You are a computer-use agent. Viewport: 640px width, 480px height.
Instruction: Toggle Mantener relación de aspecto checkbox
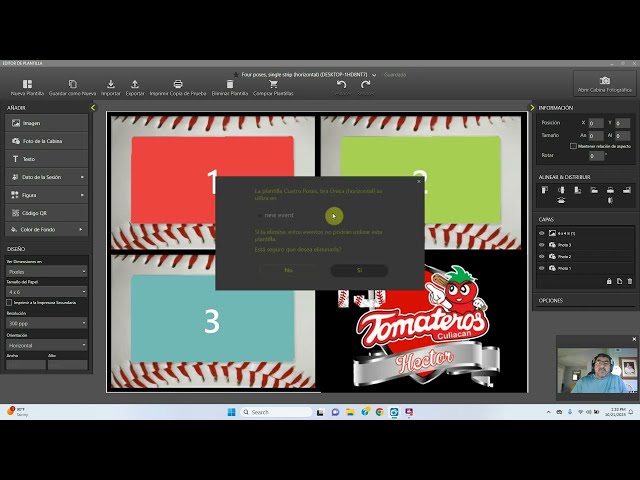pos(573,146)
